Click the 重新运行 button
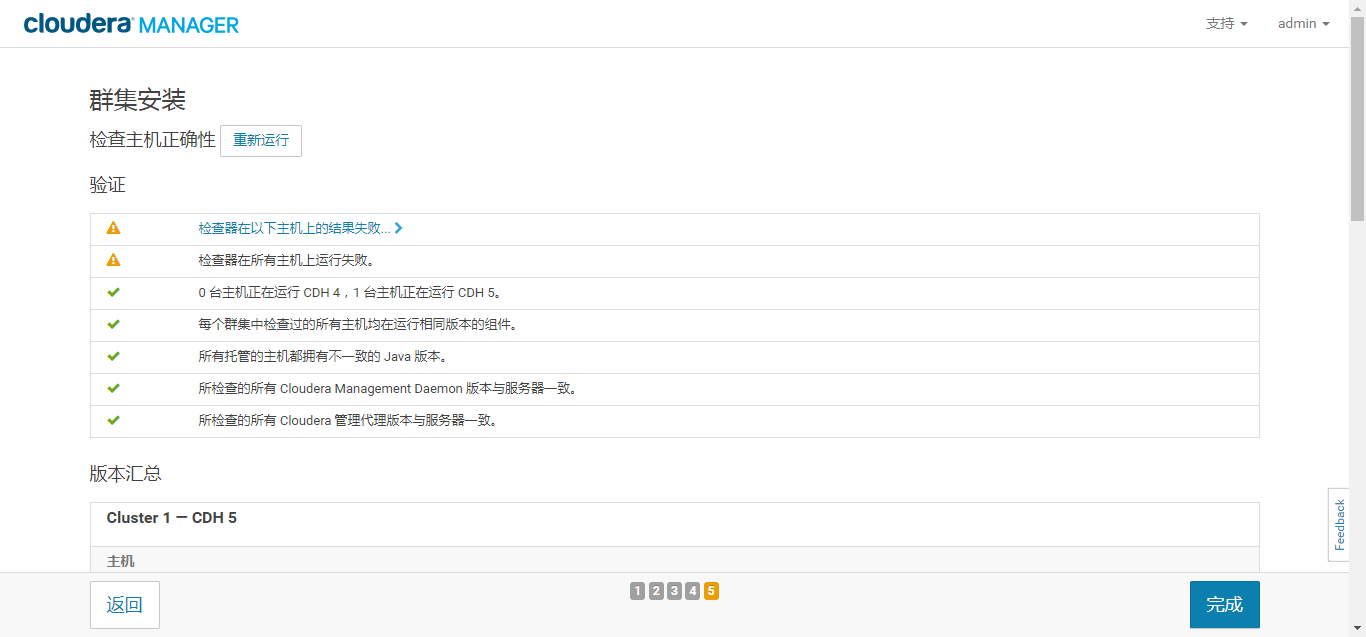Image resolution: width=1366 pixels, height=637 pixels. click(x=261, y=140)
